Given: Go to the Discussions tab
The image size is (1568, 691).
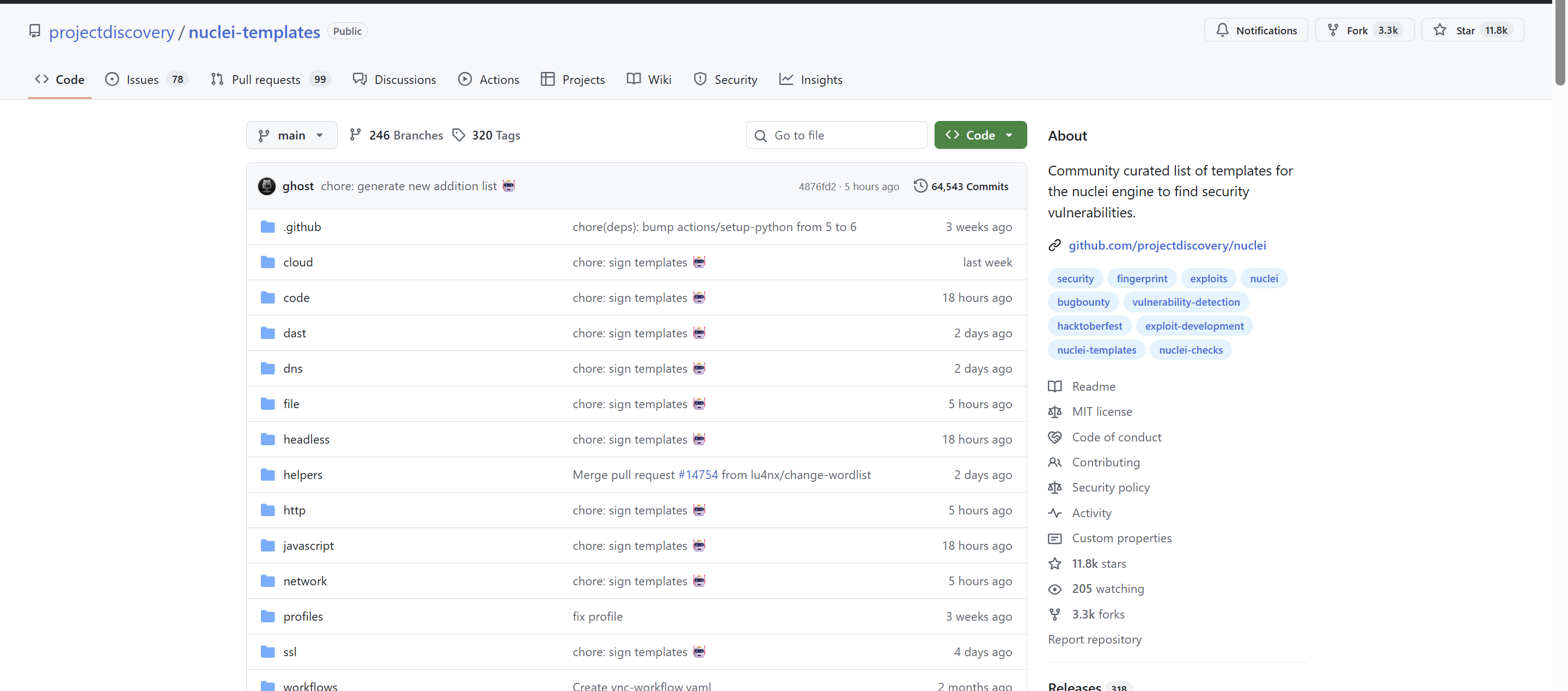Looking at the screenshot, I should (394, 80).
